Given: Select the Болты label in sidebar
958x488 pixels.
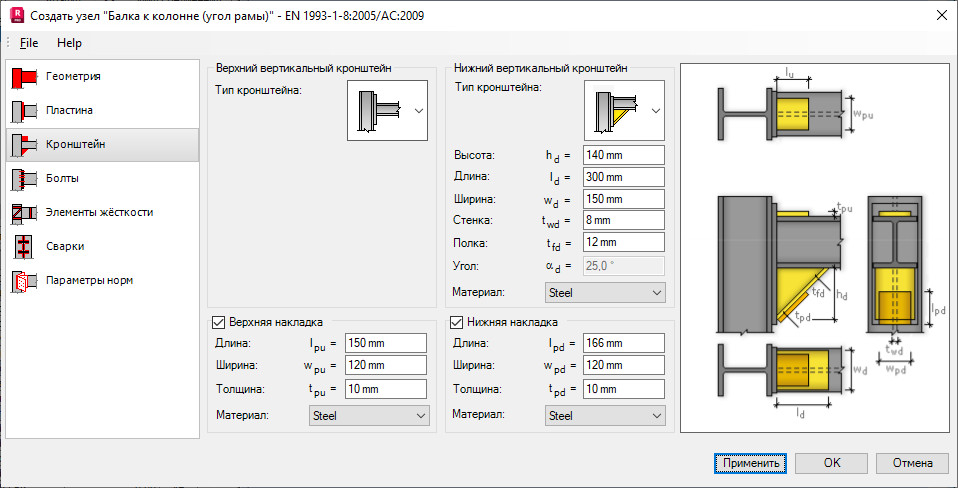Looking at the screenshot, I should point(62,178).
